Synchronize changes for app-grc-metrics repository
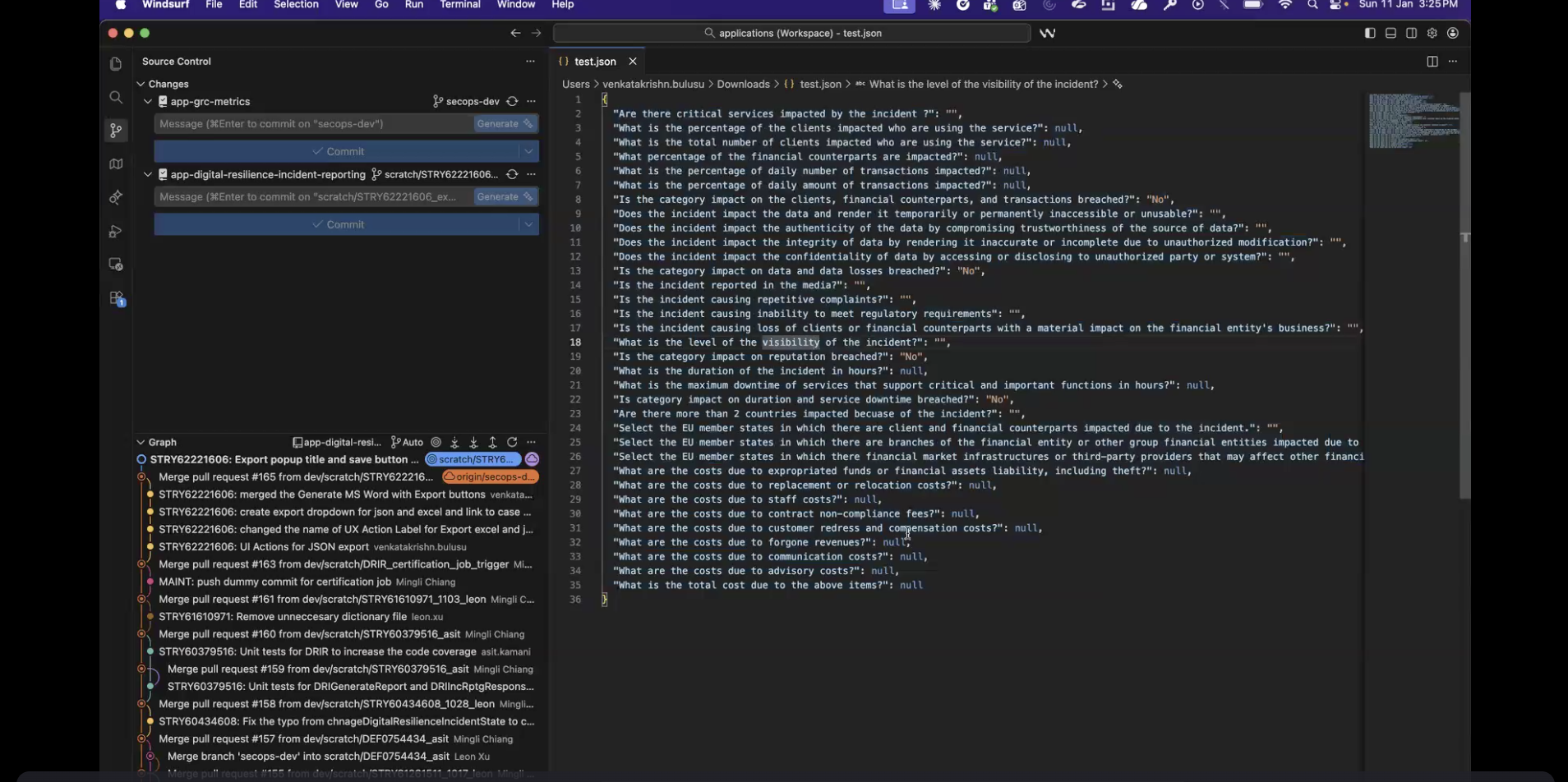 point(512,101)
